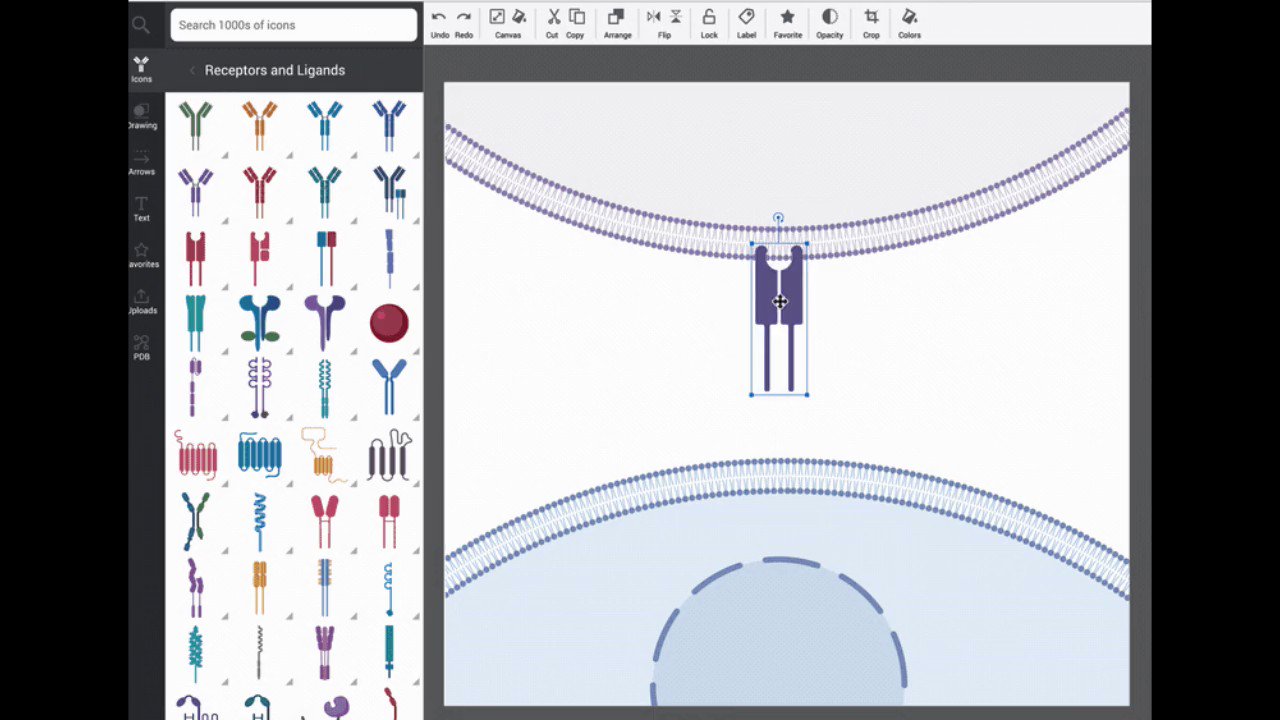Pick the blue receptor with green base
Screen dimensions: 1280x720
click(259, 322)
